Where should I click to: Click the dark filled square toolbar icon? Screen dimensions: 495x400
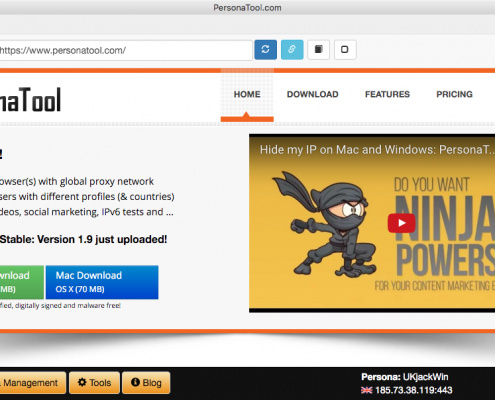tap(318, 50)
